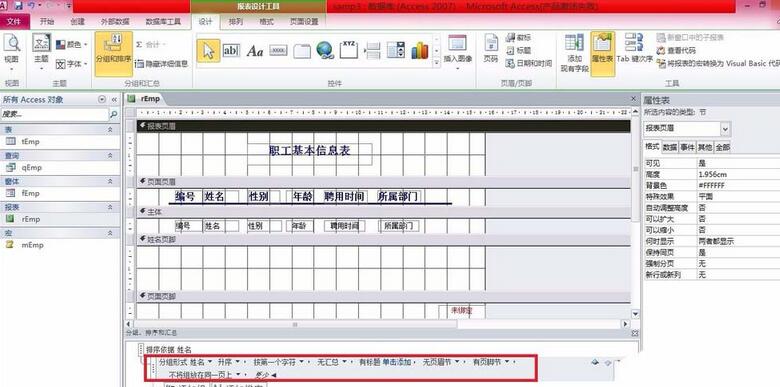Select qEmp query in navigation pane
The image size is (780, 387).
click(31, 168)
